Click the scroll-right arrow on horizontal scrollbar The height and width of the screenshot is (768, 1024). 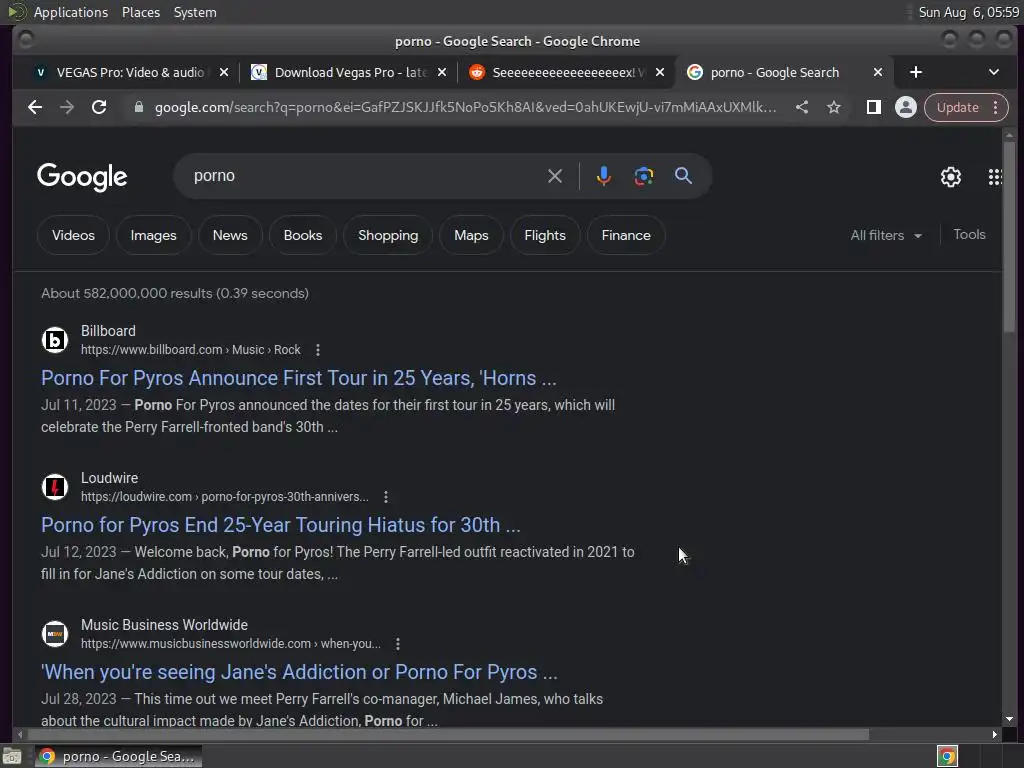995,735
